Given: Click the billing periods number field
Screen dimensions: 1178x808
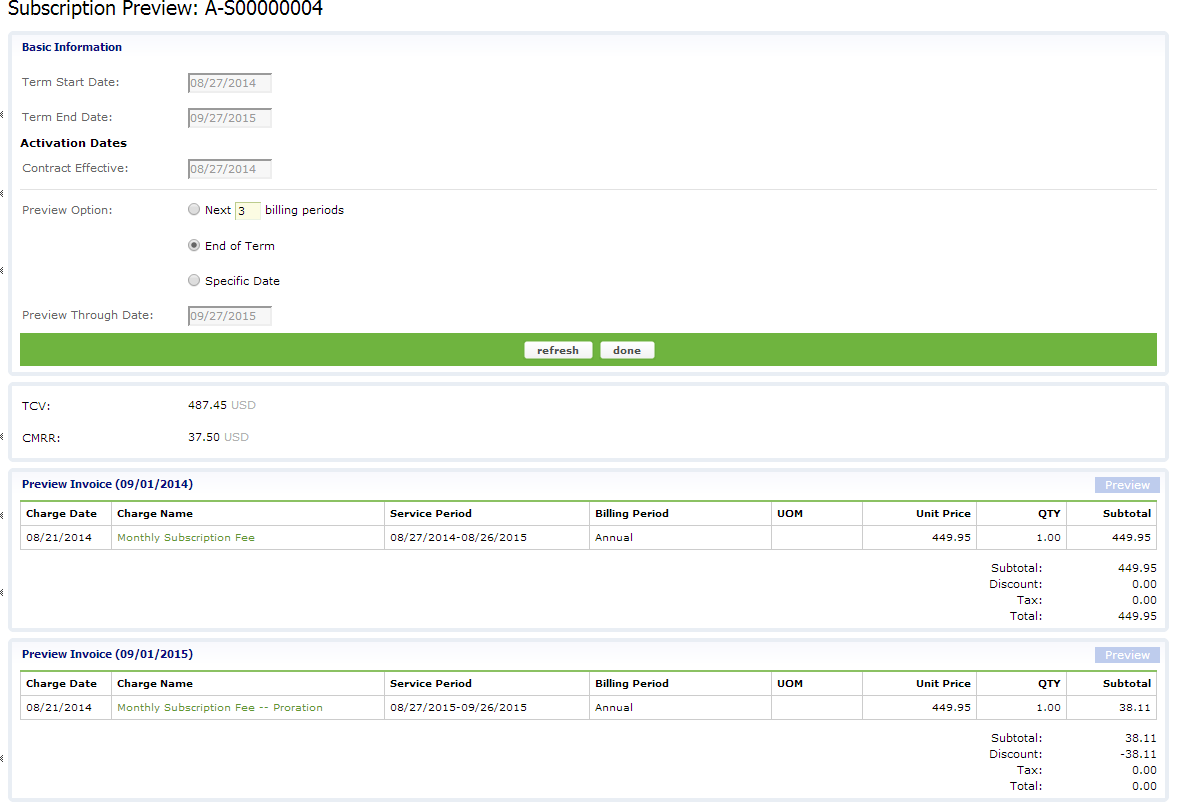Looking at the screenshot, I should (248, 211).
